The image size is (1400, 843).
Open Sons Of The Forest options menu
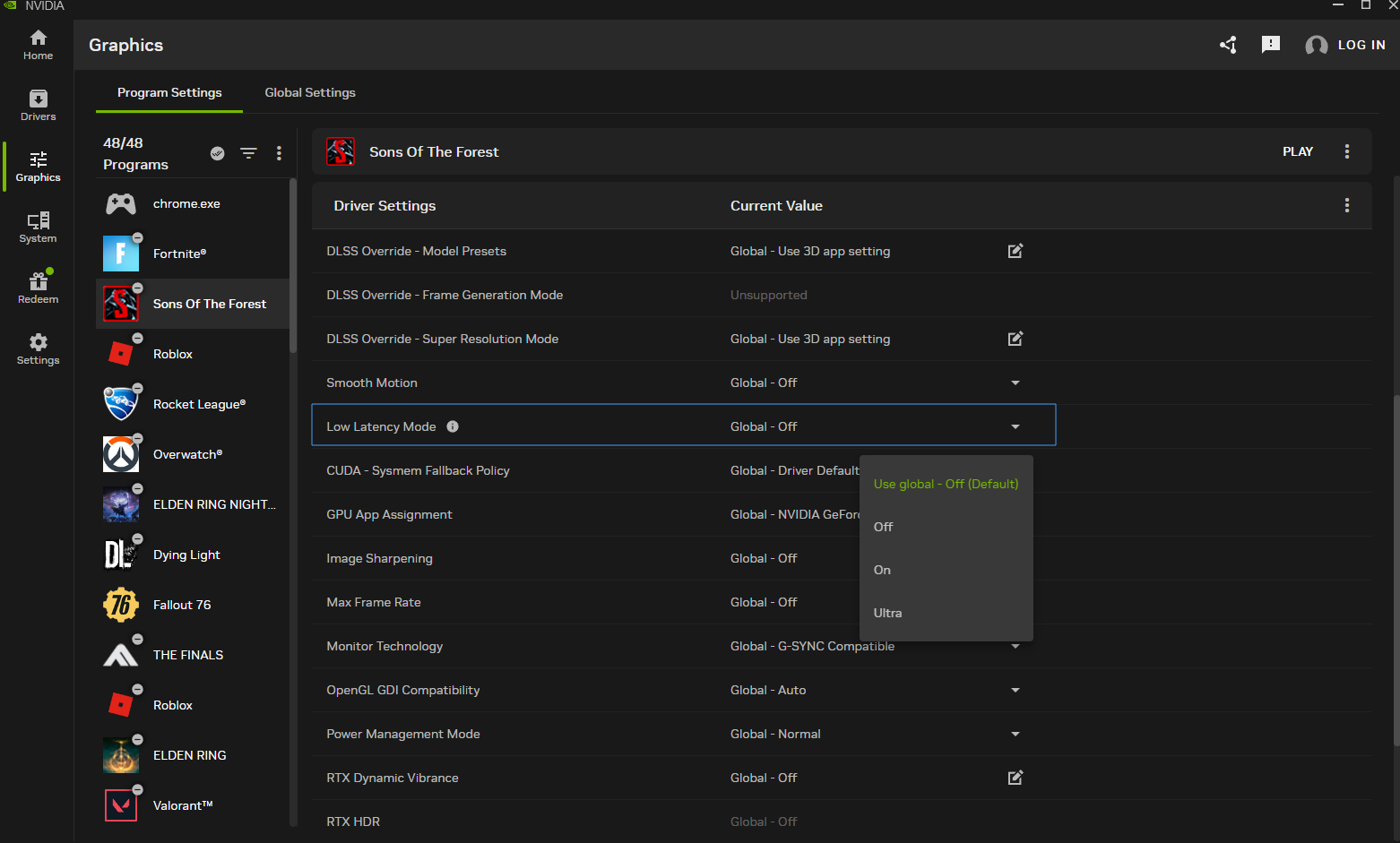(1346, 151)
